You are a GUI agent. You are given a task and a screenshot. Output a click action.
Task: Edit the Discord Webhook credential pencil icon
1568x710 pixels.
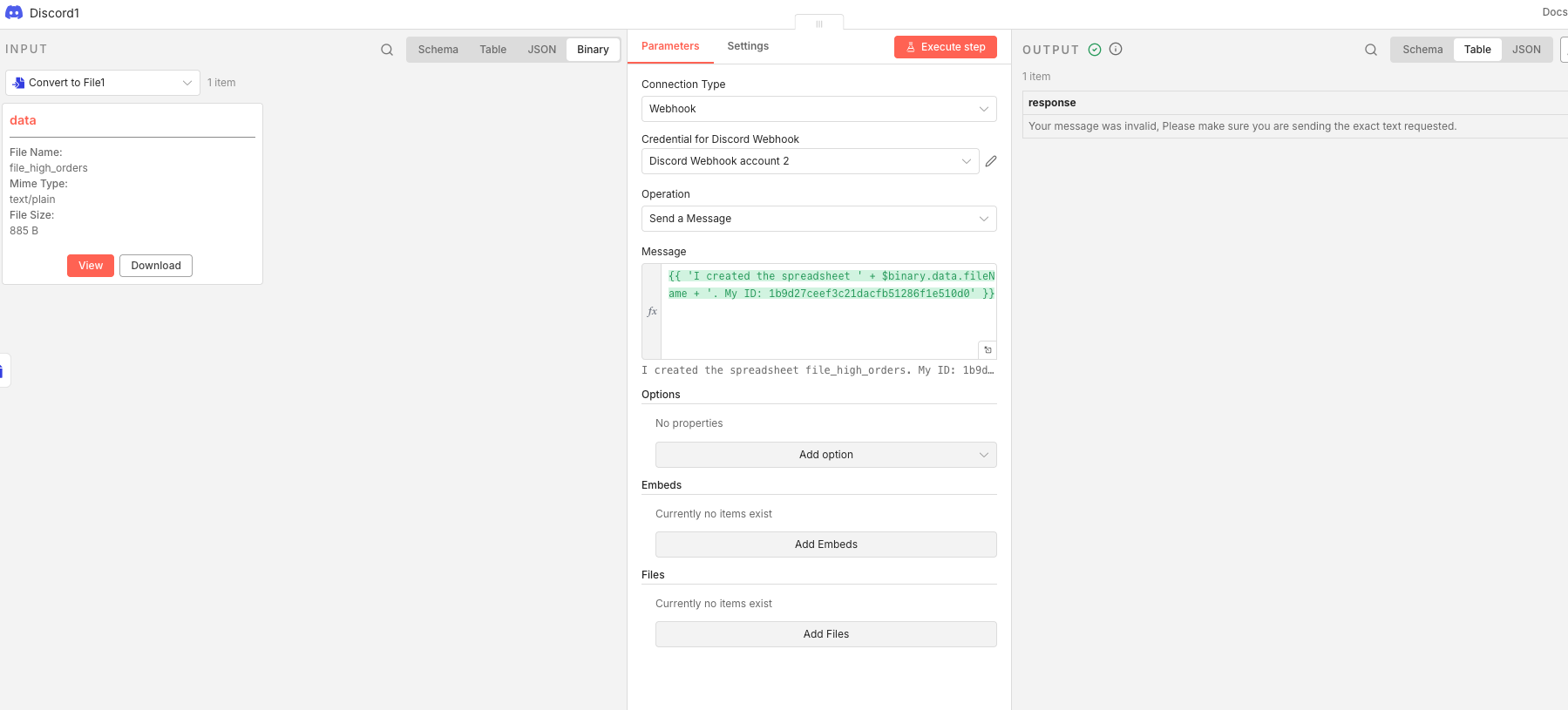coord(991,161)
